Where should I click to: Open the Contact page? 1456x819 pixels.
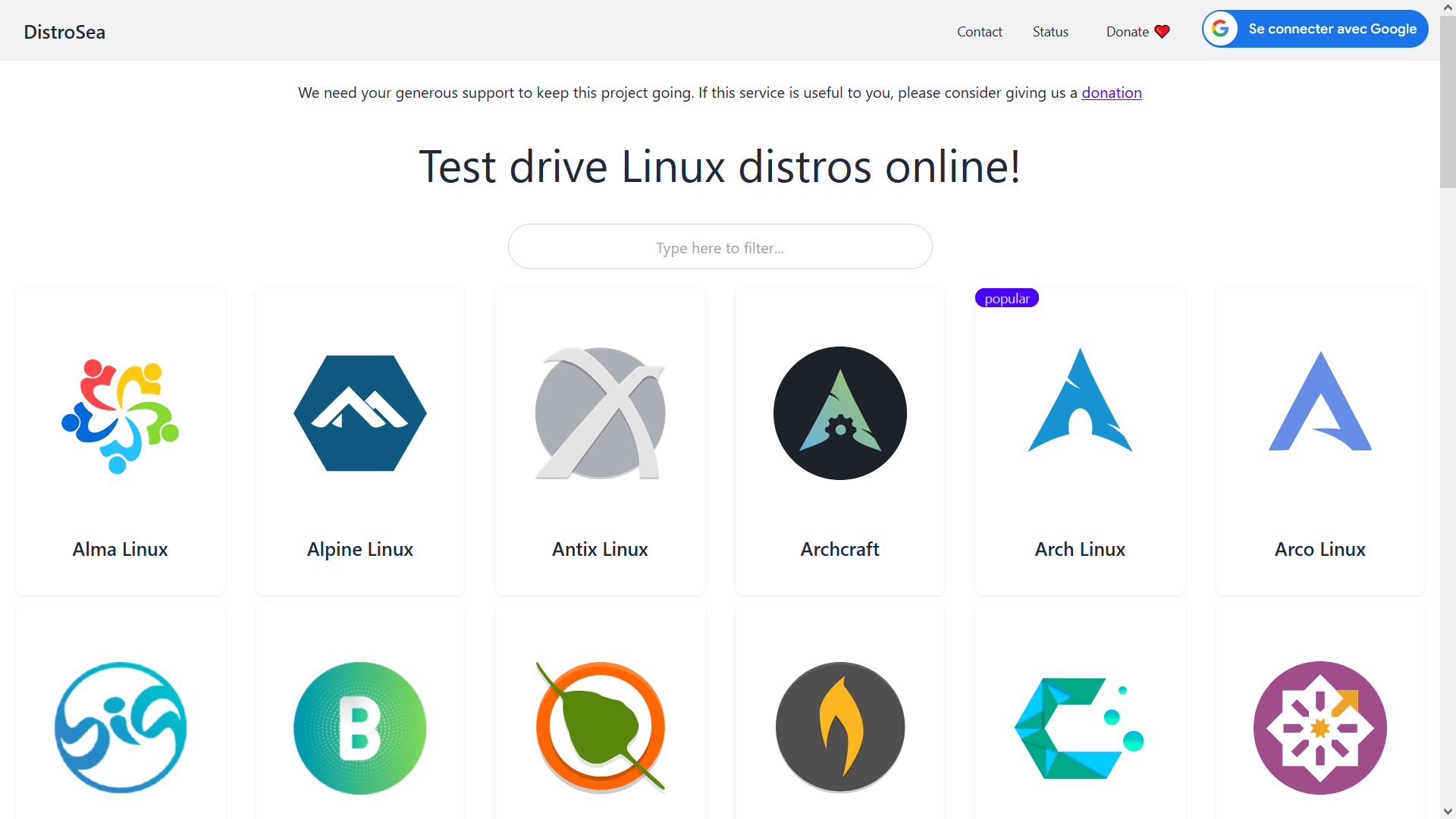(979, 32)
